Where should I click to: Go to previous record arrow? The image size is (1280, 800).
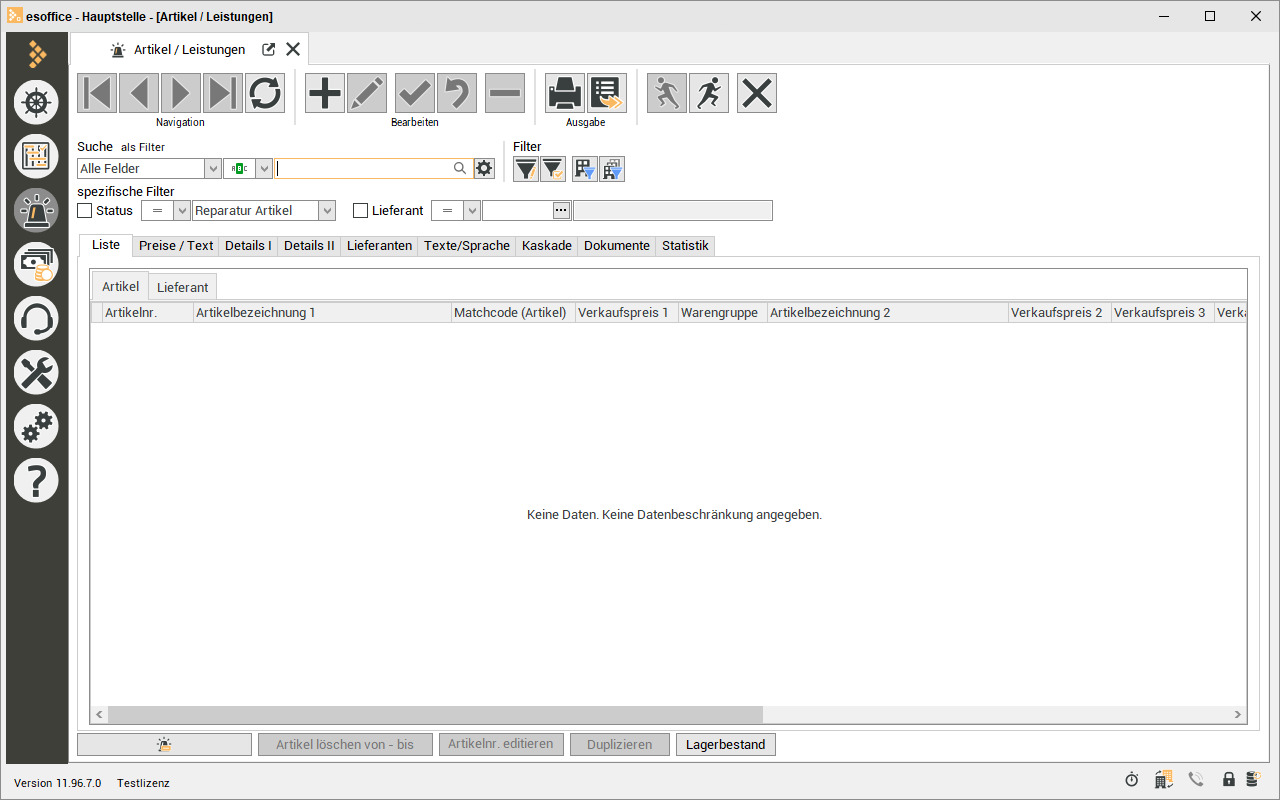(x=139, y=93)
